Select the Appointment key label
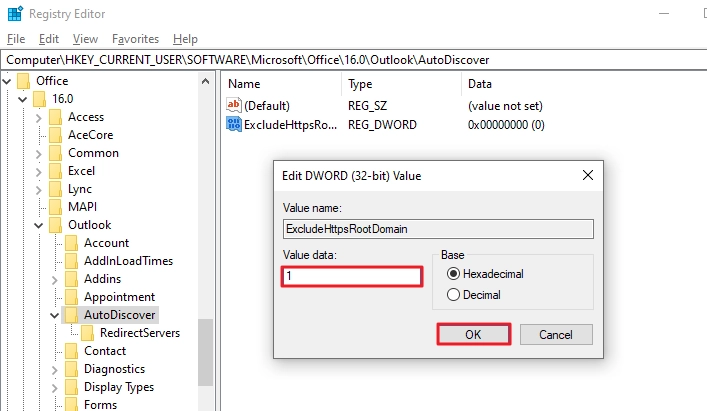 (x=119, y=297)
